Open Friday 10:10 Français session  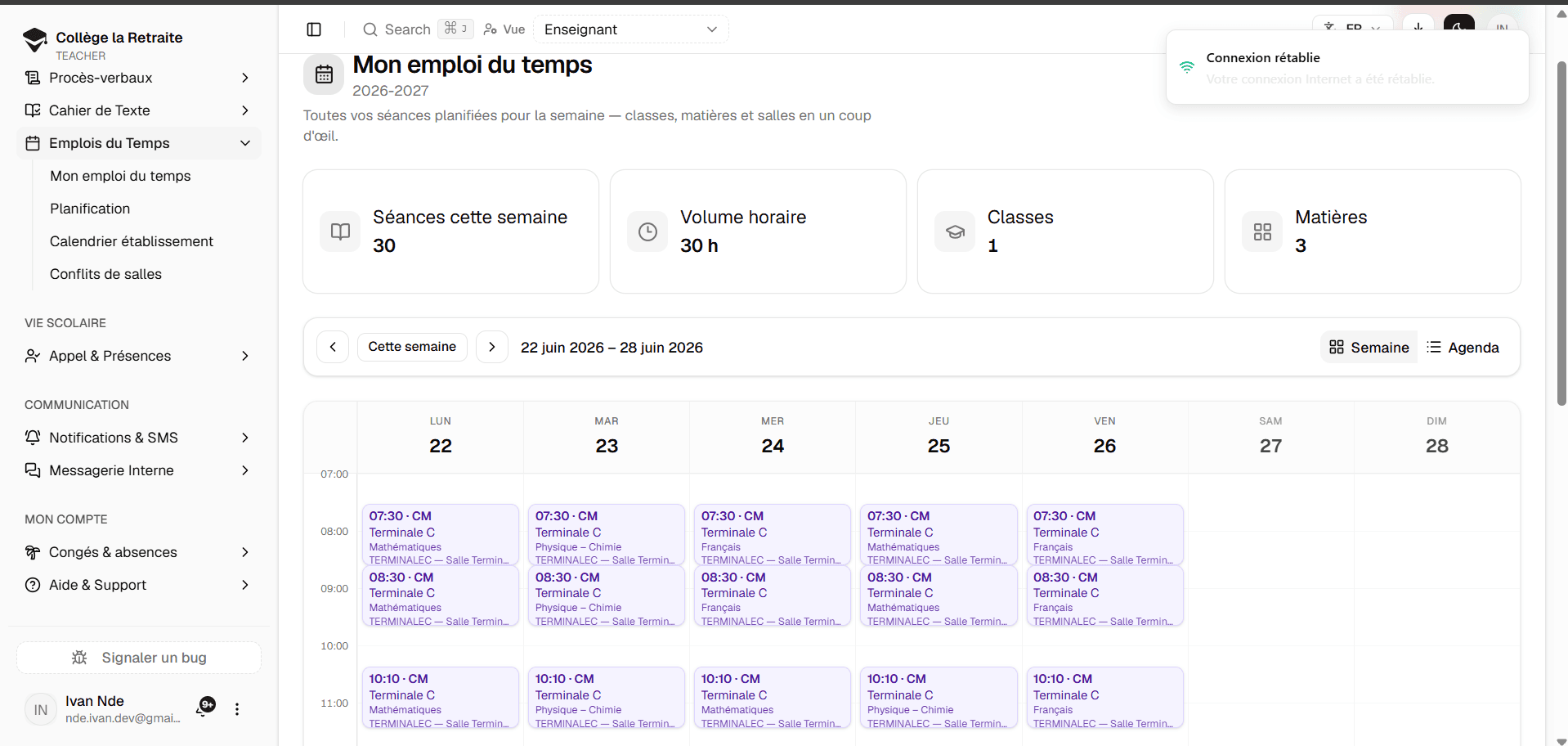pos(1104,698)
